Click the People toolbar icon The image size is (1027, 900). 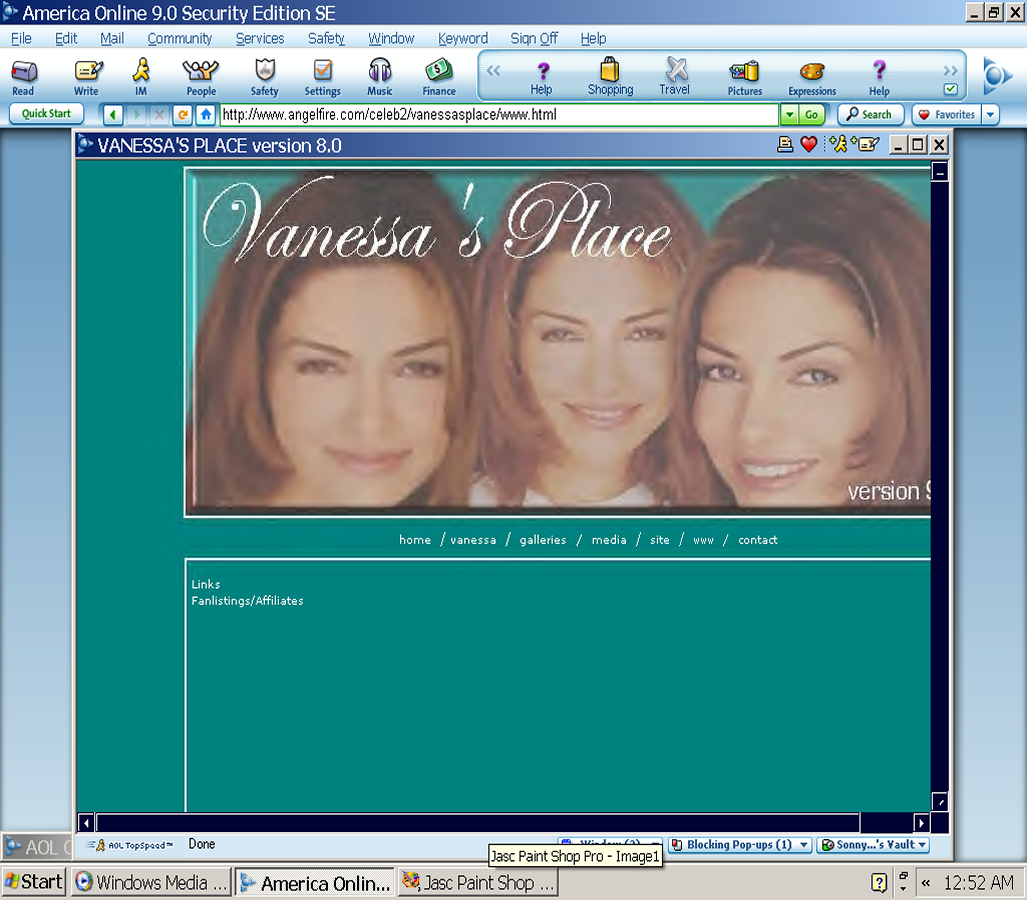200,77
